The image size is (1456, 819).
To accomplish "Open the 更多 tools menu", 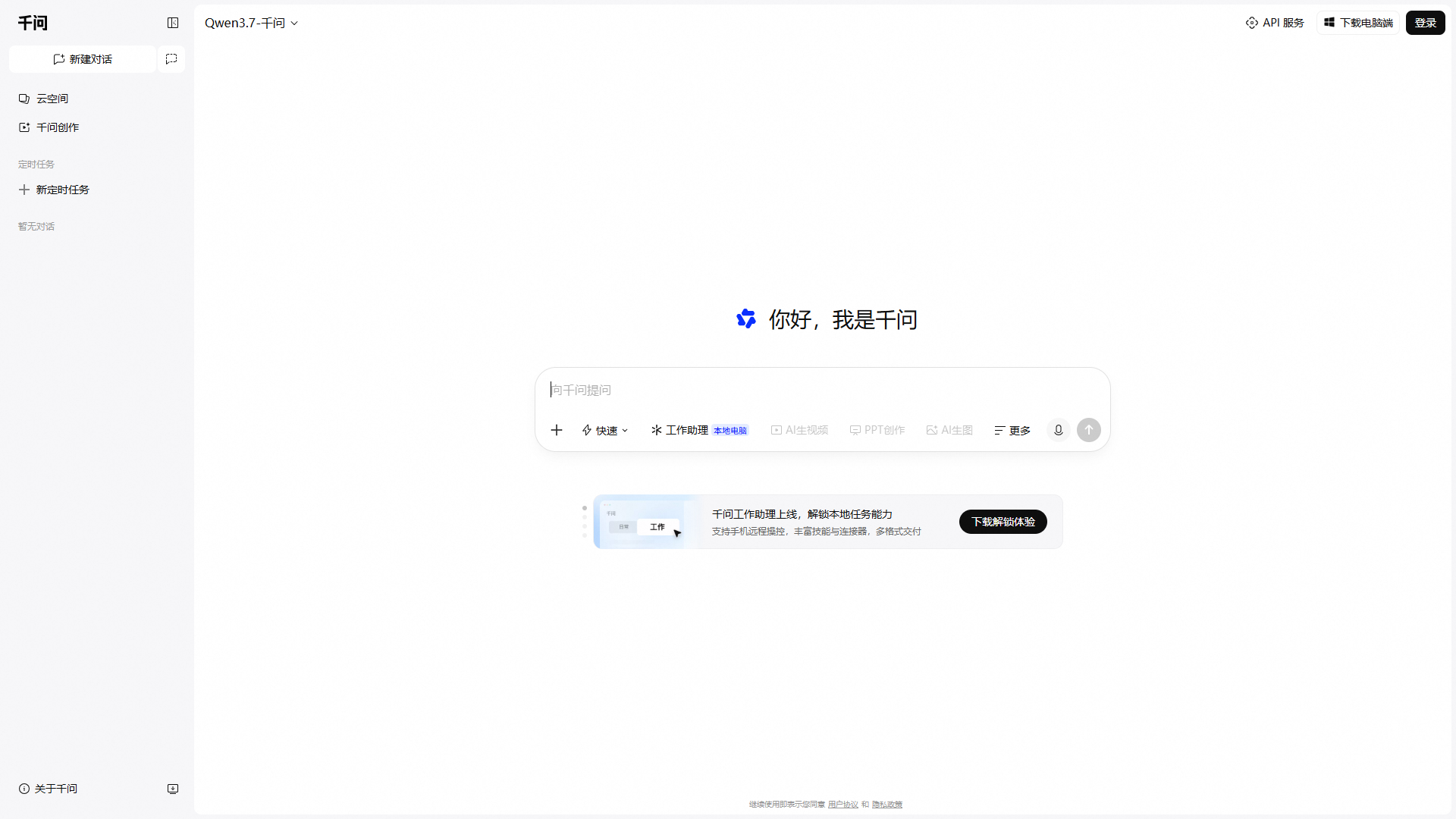I will tap(1012, 430).
